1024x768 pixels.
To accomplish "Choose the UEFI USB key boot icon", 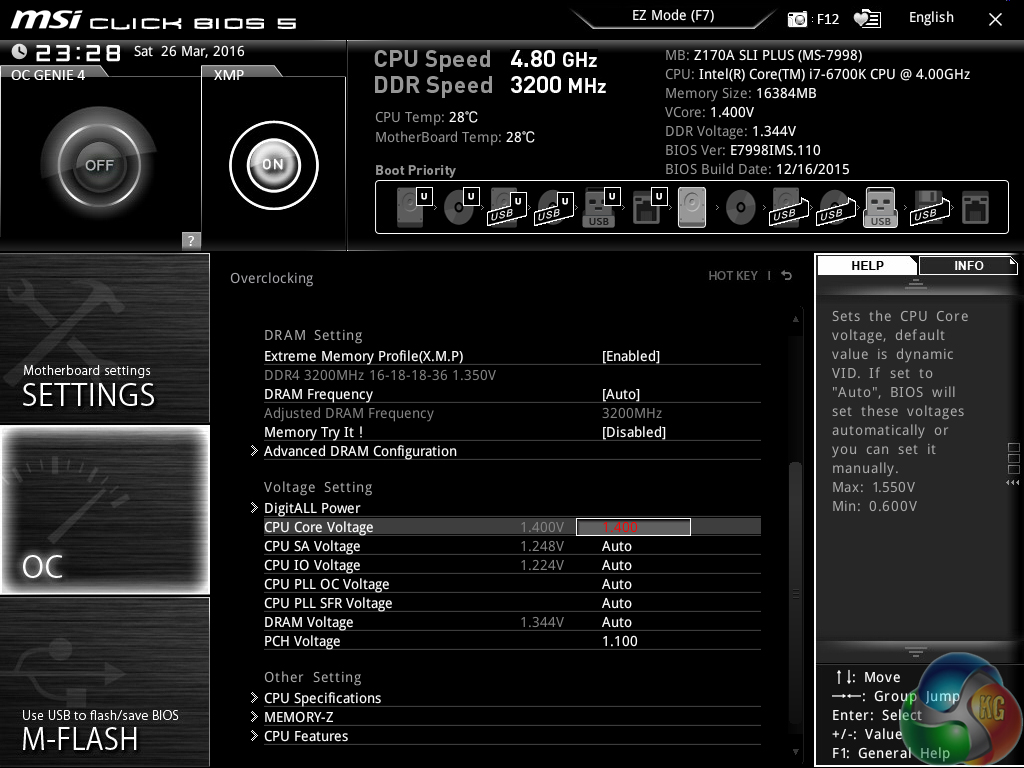I will pos(601,207).
